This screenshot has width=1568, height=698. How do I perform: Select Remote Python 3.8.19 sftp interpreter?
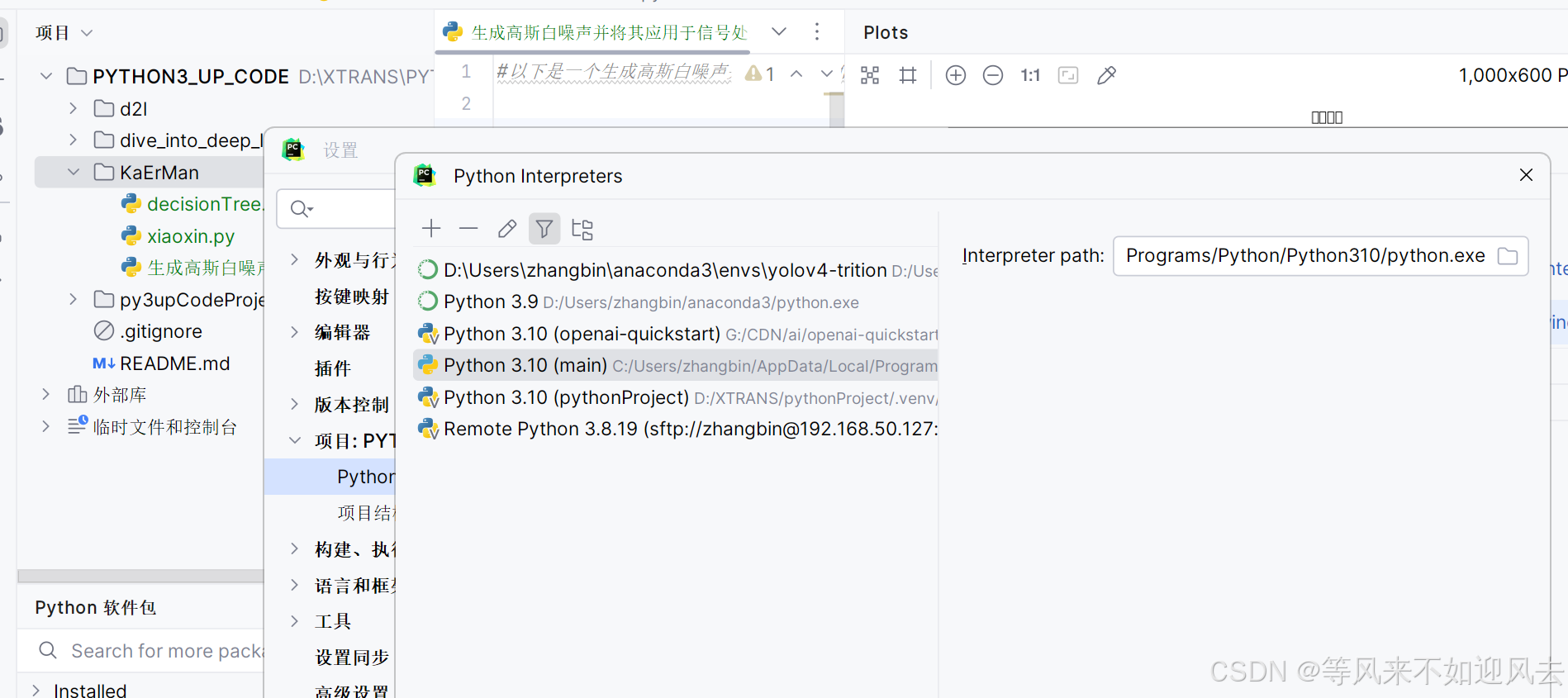click(x=676, y=429)
